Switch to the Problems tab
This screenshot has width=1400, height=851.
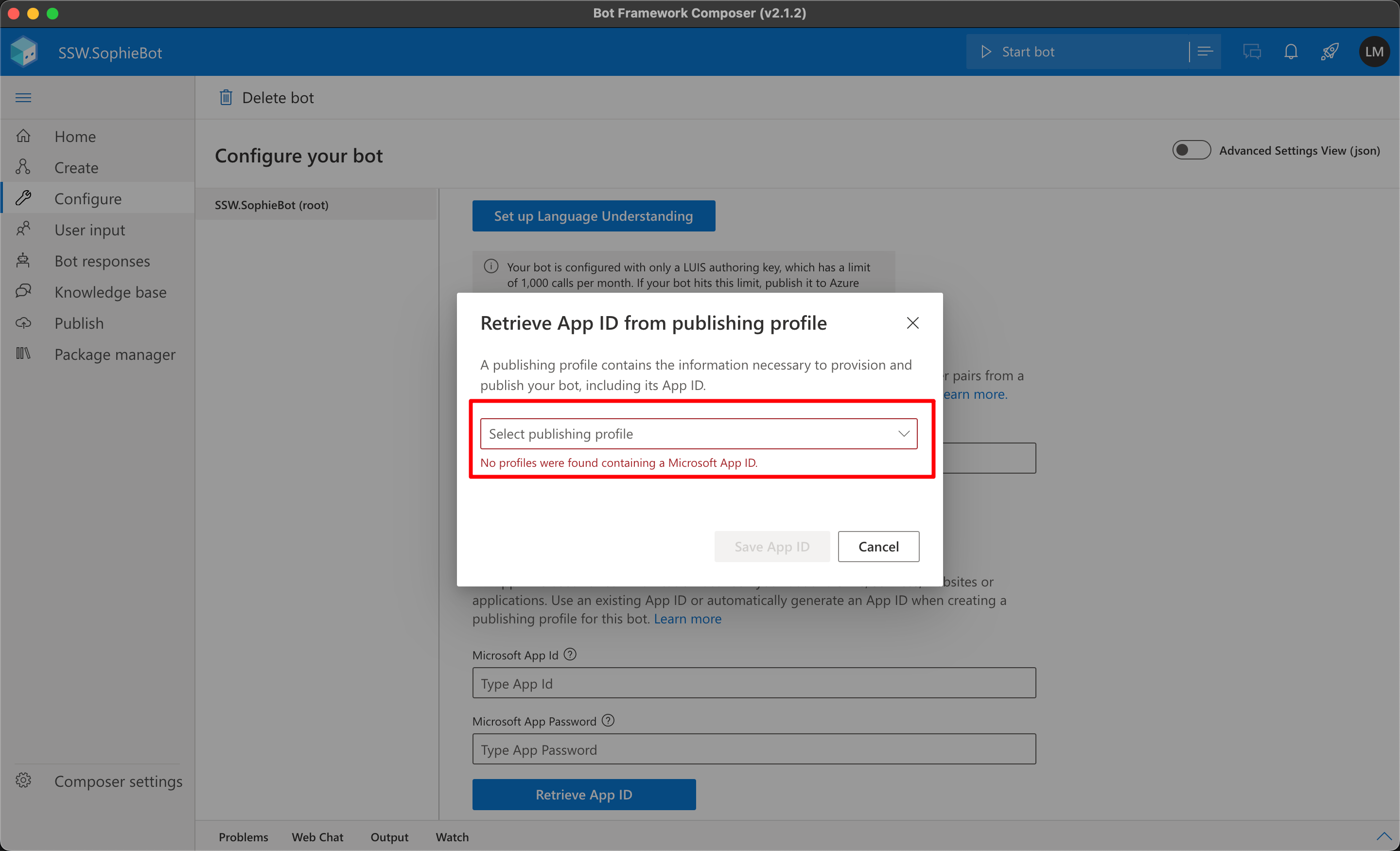click(243, 837)
